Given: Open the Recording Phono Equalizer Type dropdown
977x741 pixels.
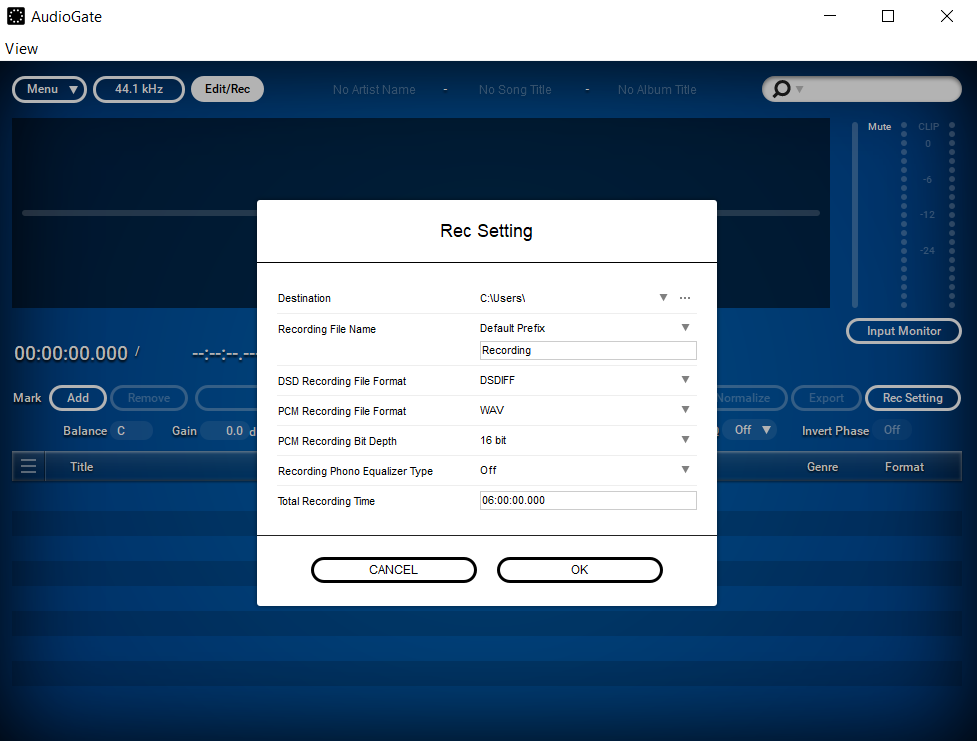Looking at the screenshot, I should tap(685, 470).
